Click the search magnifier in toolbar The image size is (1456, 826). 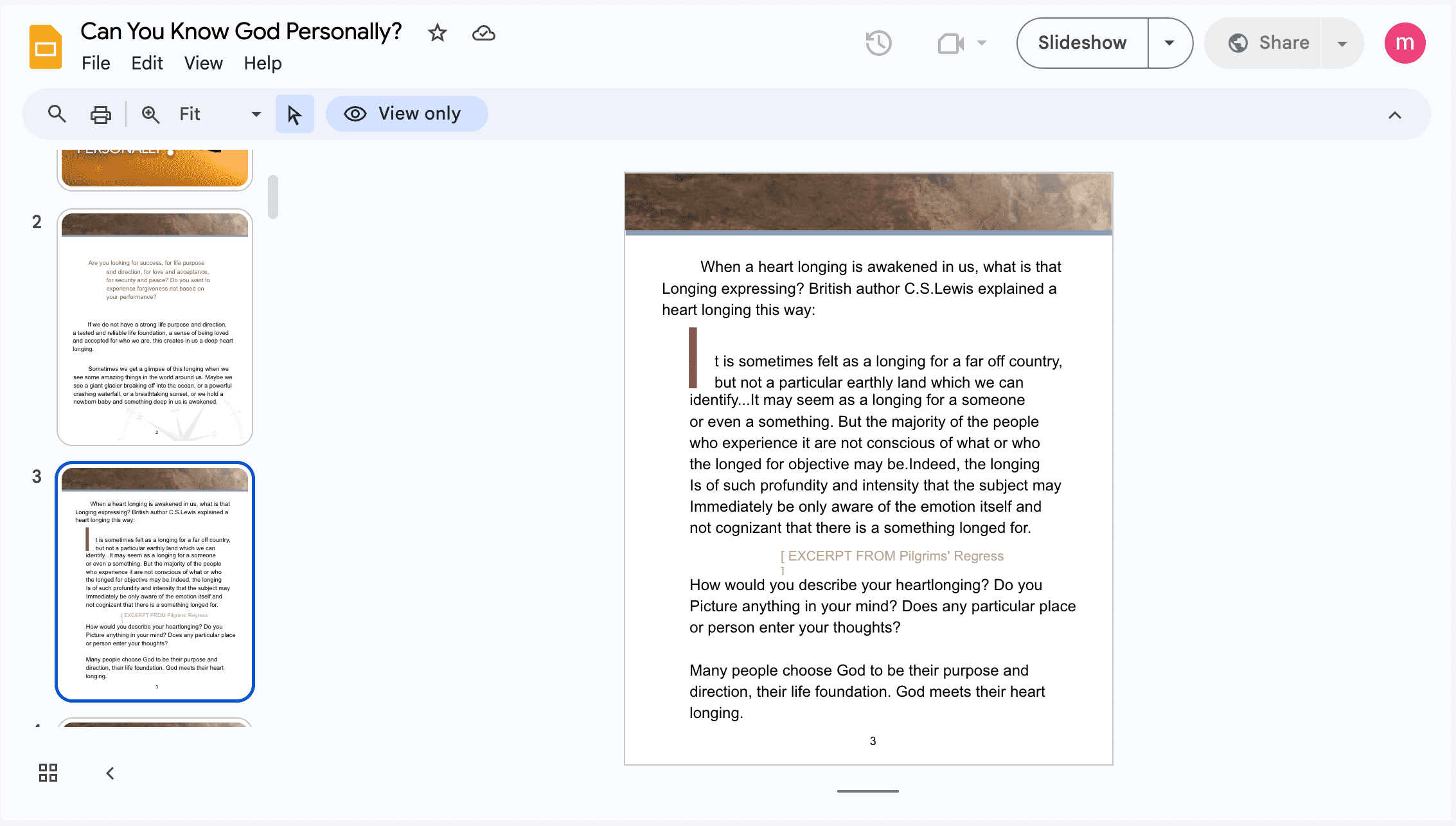click(57, 114)
